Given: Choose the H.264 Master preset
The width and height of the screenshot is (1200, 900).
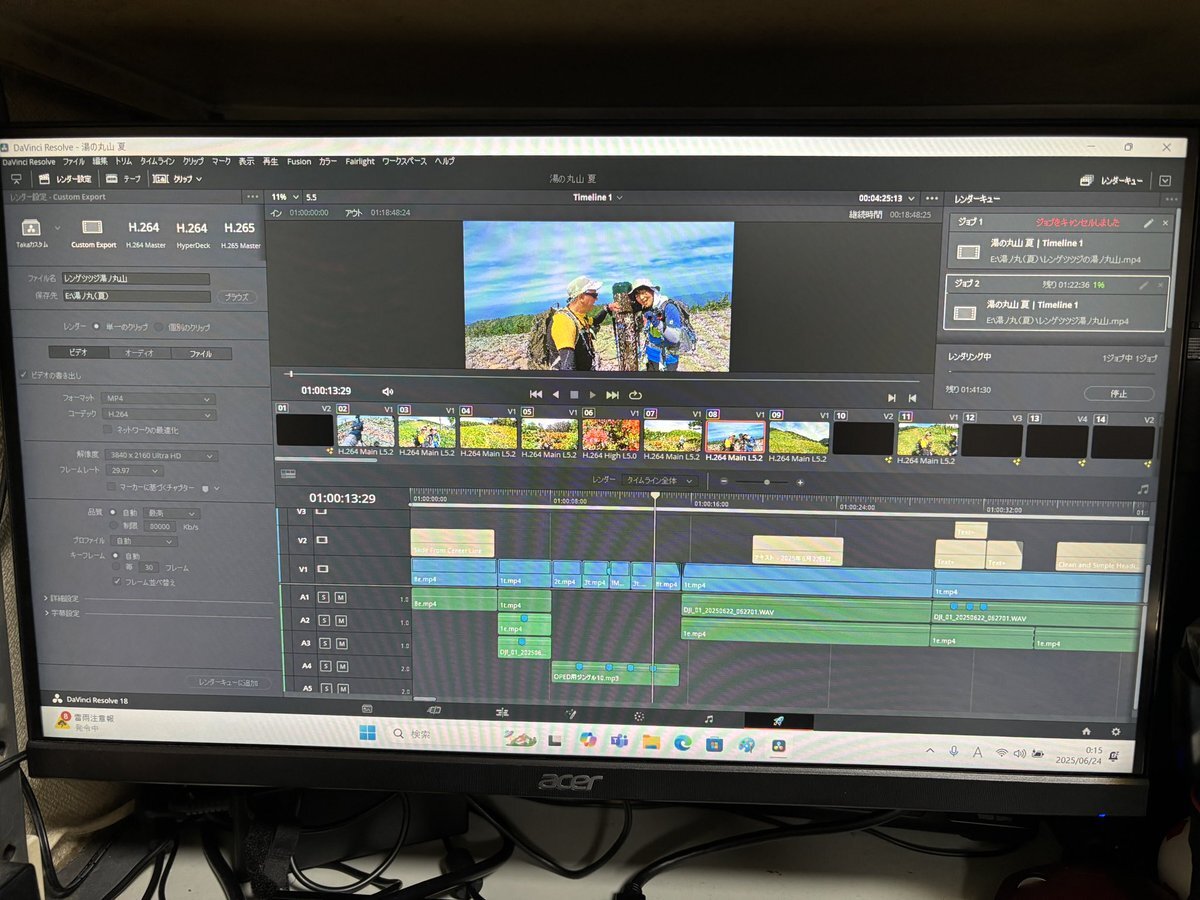Looking at the screenshot, I should 144,233.
